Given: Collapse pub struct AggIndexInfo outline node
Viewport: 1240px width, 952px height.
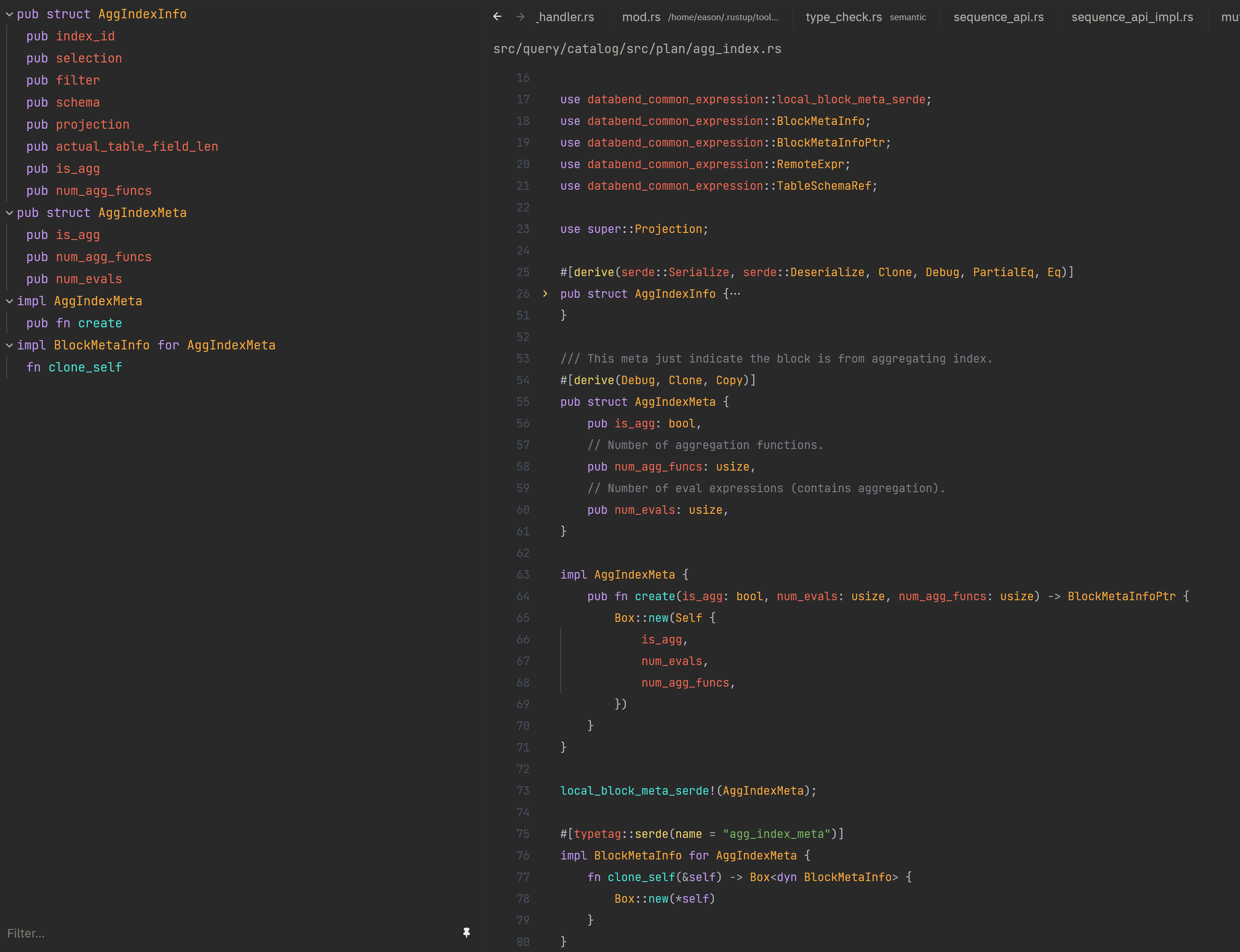Looking at the screenshot, I should (10, 14).
